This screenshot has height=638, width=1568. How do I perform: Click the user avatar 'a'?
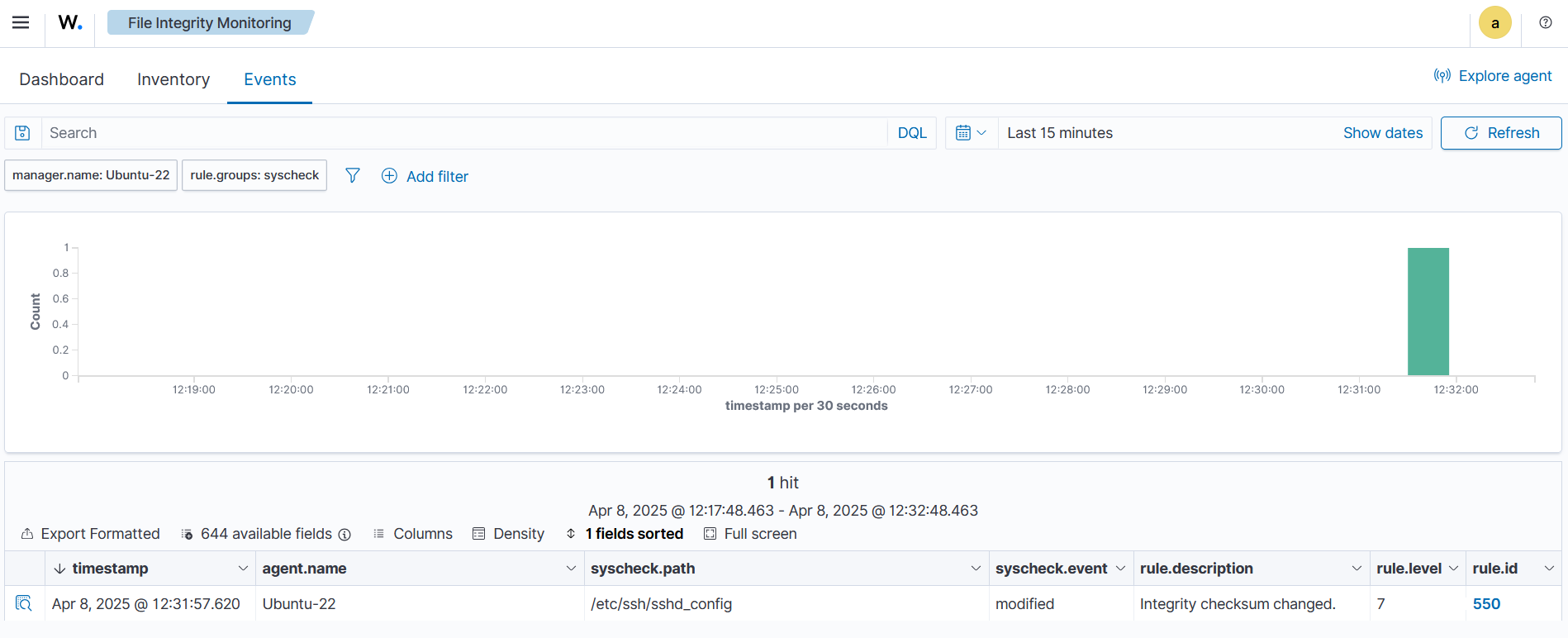(1494, 23)
